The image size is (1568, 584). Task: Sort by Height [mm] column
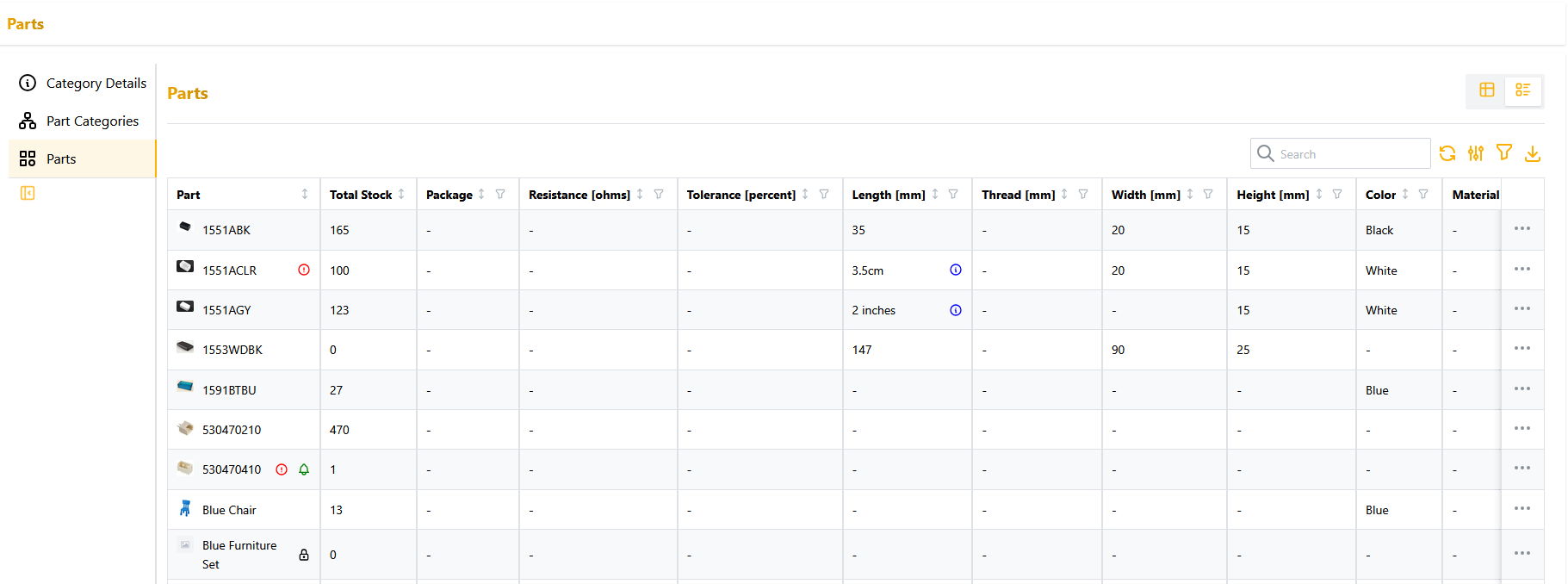click(1319, 194)
